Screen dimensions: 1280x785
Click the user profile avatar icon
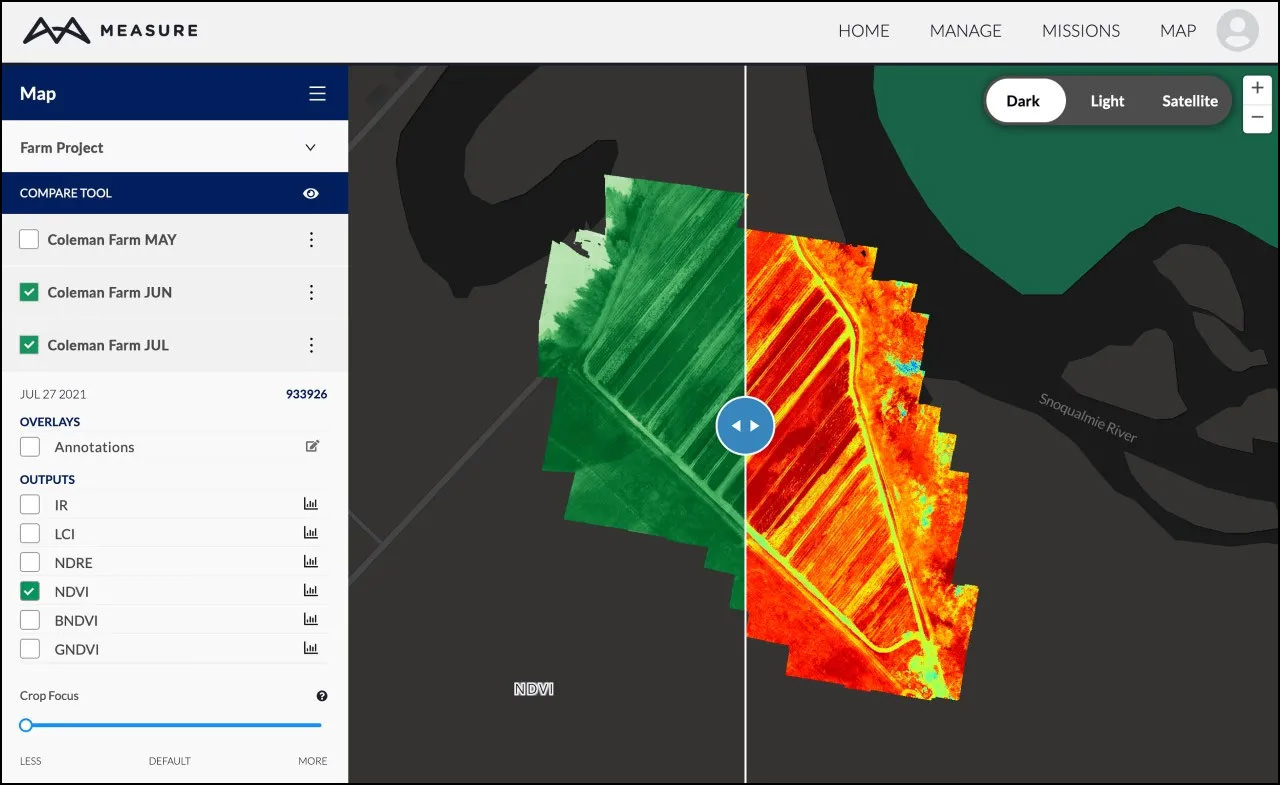tap(1237, 31)
